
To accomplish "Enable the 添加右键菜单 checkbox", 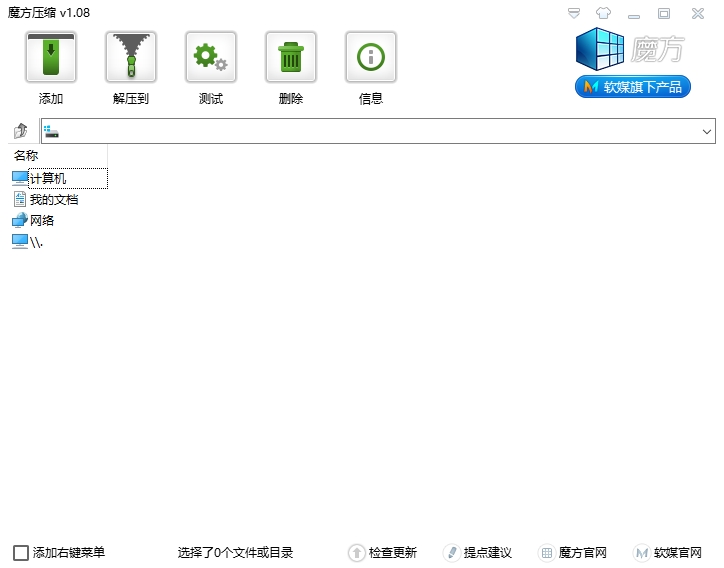I will point(21,553).
